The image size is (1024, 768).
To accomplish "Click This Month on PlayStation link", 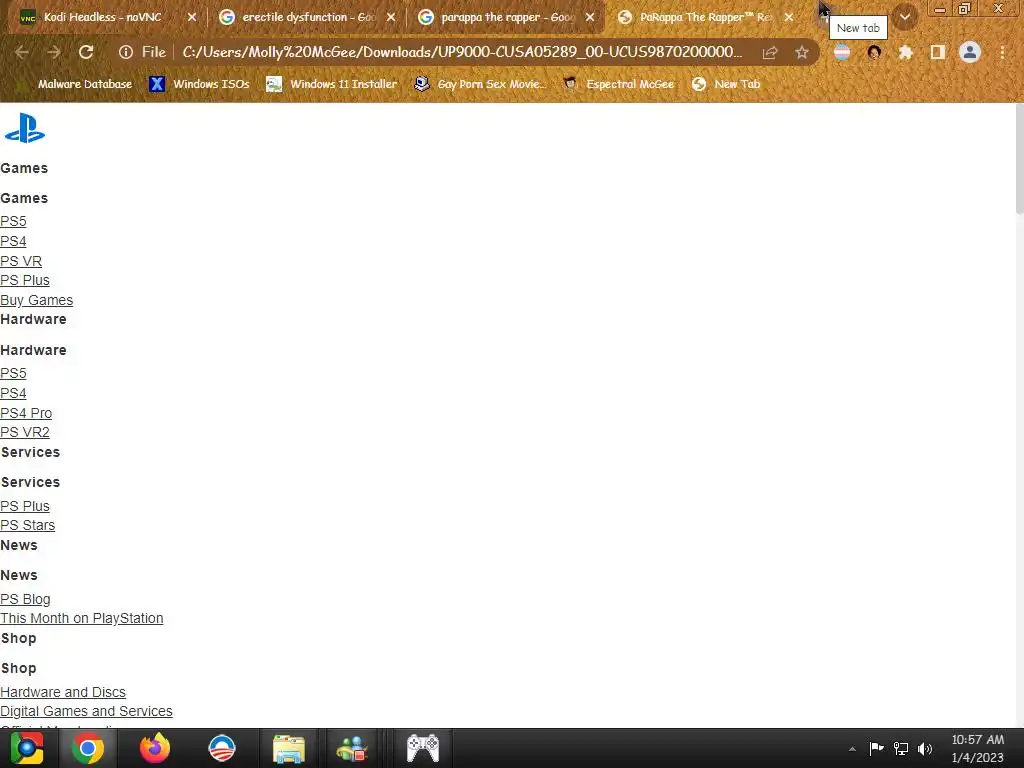I will pos(82,618).
